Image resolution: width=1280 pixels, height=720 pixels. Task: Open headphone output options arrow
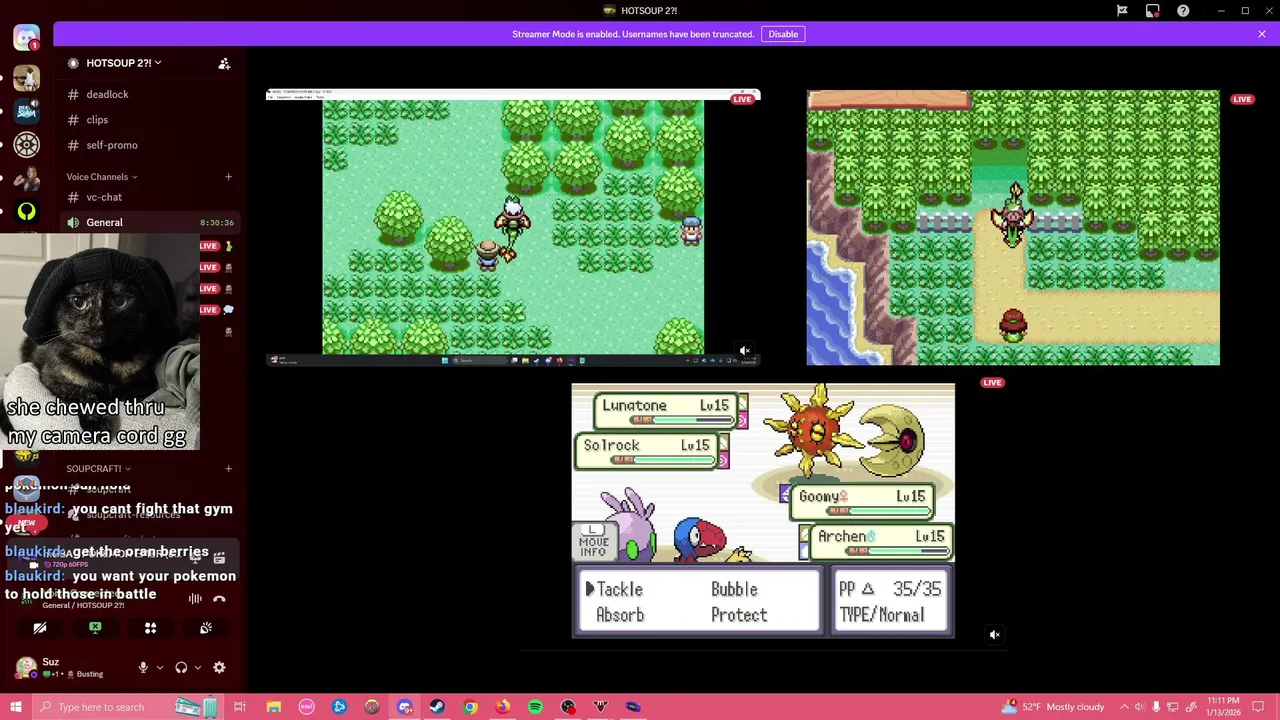197,667
